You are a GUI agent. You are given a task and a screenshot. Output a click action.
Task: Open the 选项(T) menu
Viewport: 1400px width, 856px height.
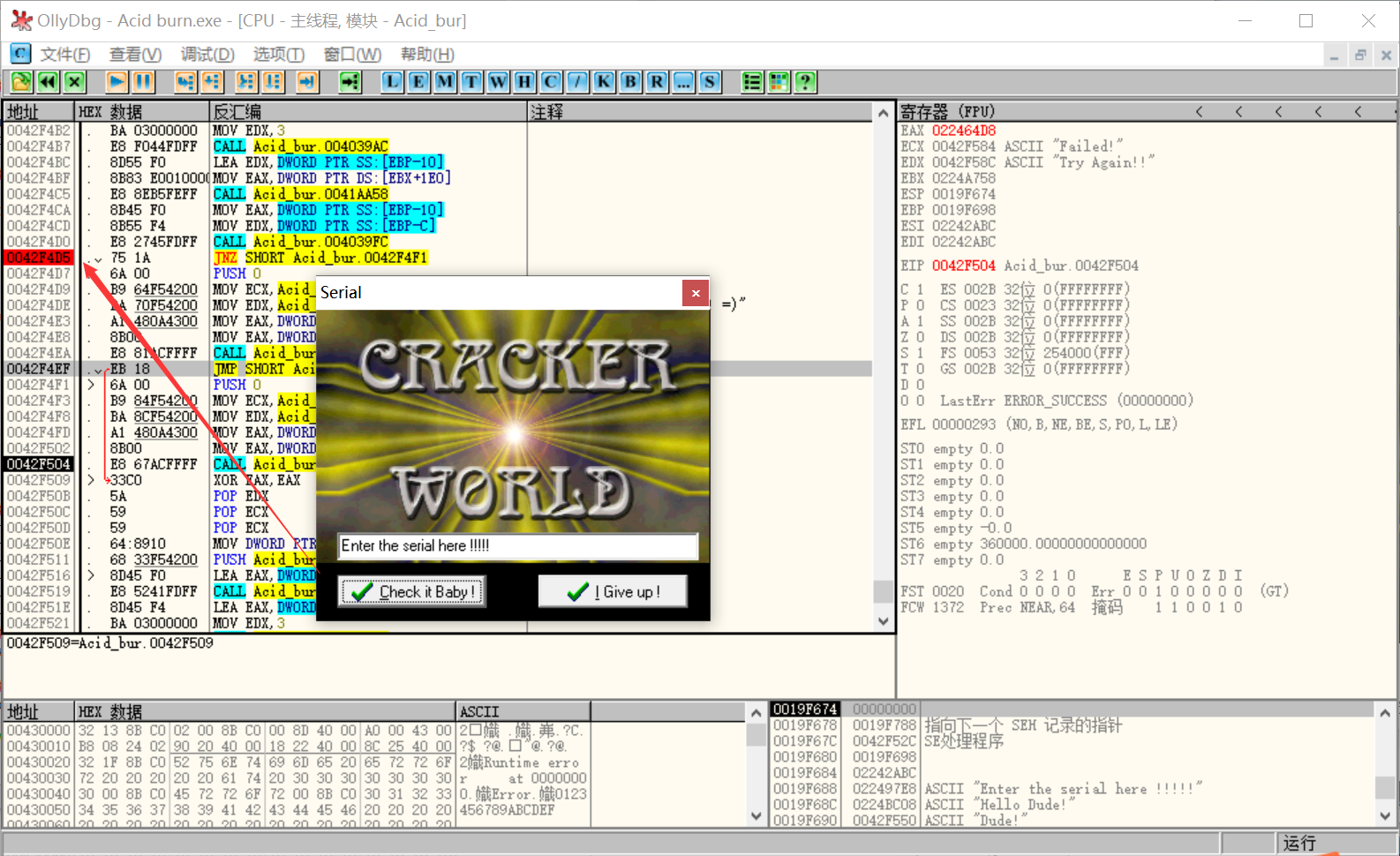click(x=279, y=55)
